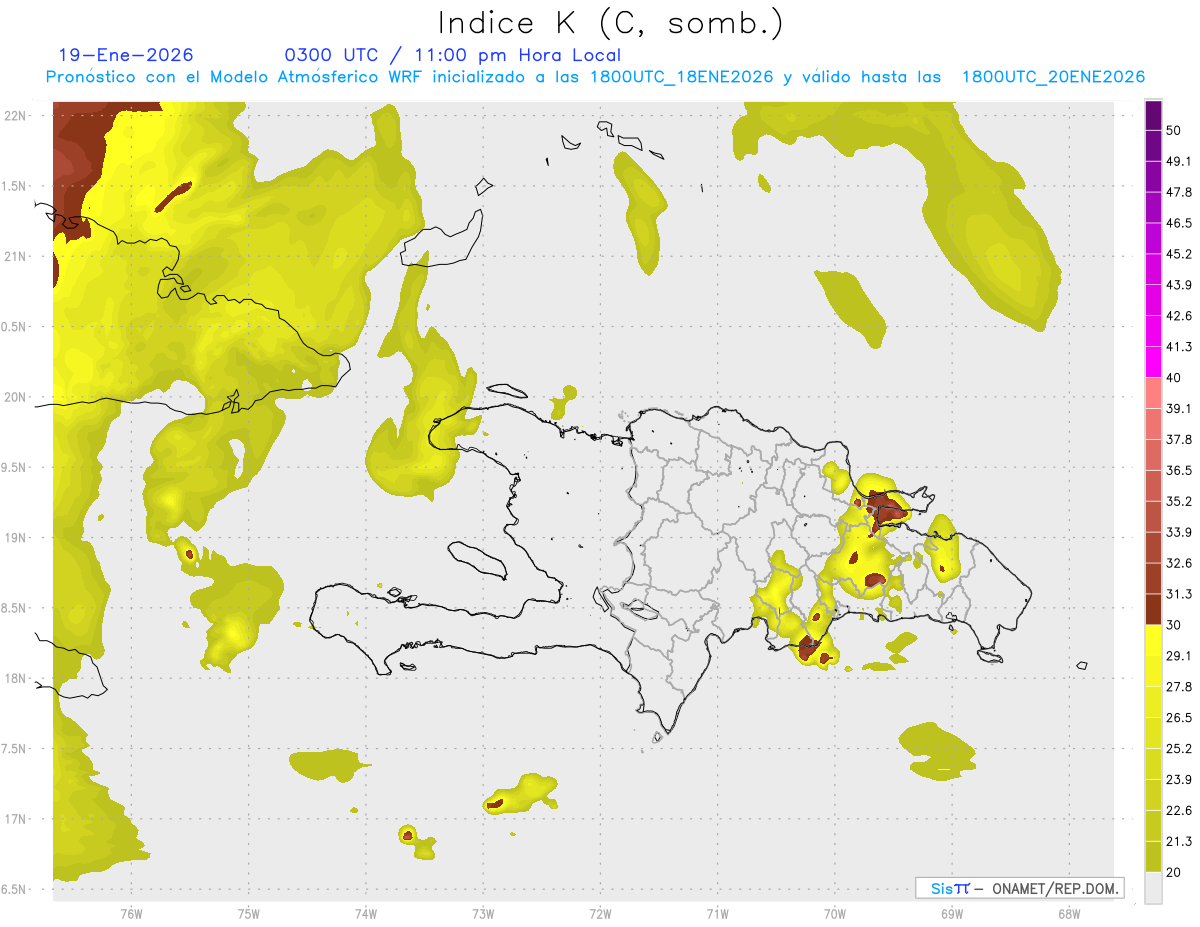This screenshot has width=1200, height=927.
Task: Click the '0300 UTC / 11:00 pm Hora Local' time text
Action: tap(453, 55)
